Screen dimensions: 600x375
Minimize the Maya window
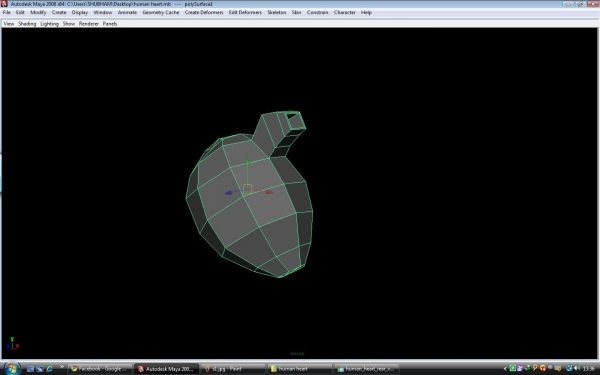[x=568, y=4]
